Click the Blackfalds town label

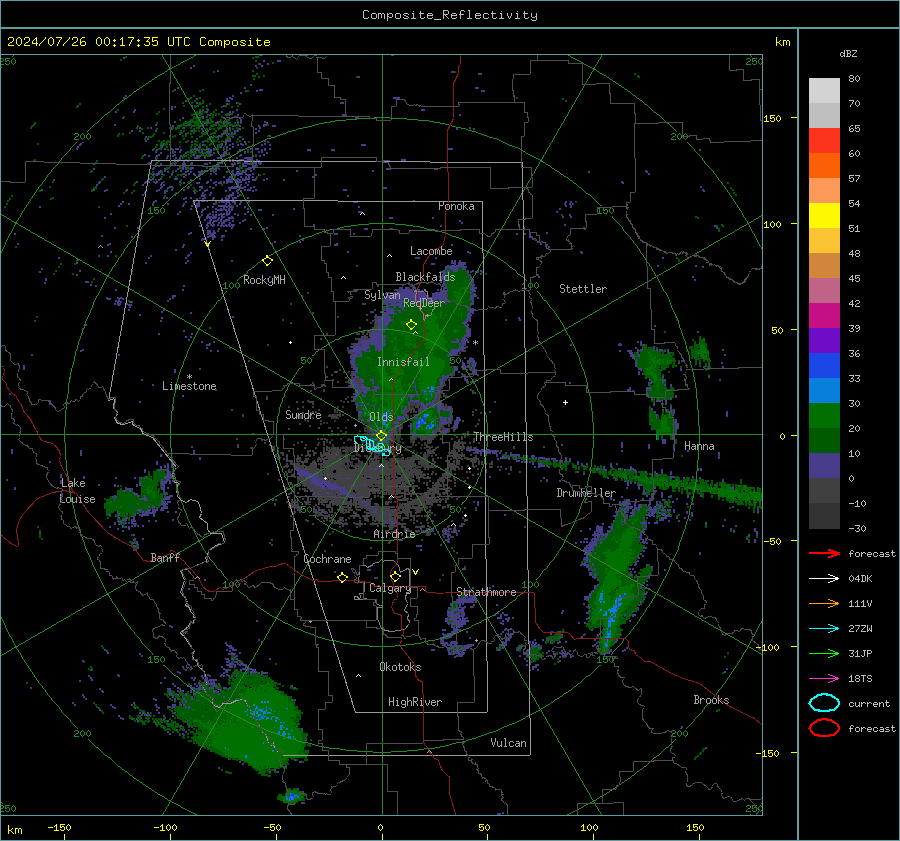[425, 277]
